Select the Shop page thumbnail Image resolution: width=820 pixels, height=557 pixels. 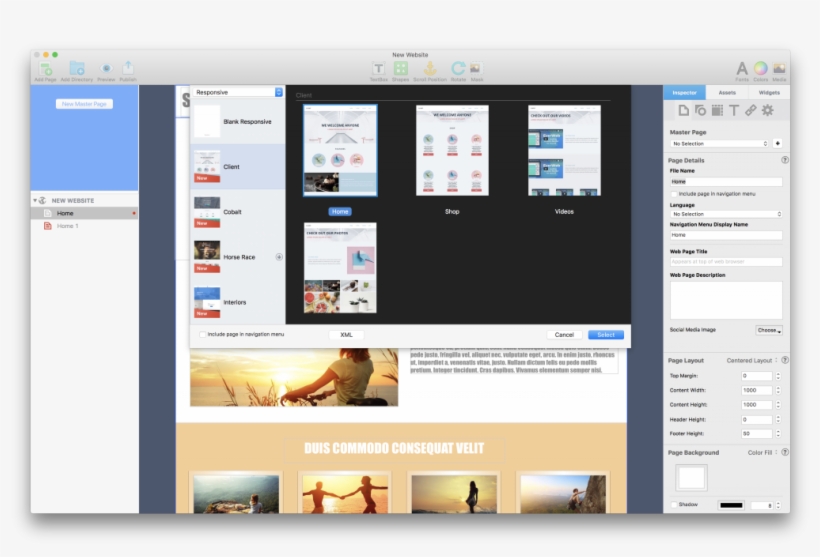pyautogui.click(x=452, y=150)
